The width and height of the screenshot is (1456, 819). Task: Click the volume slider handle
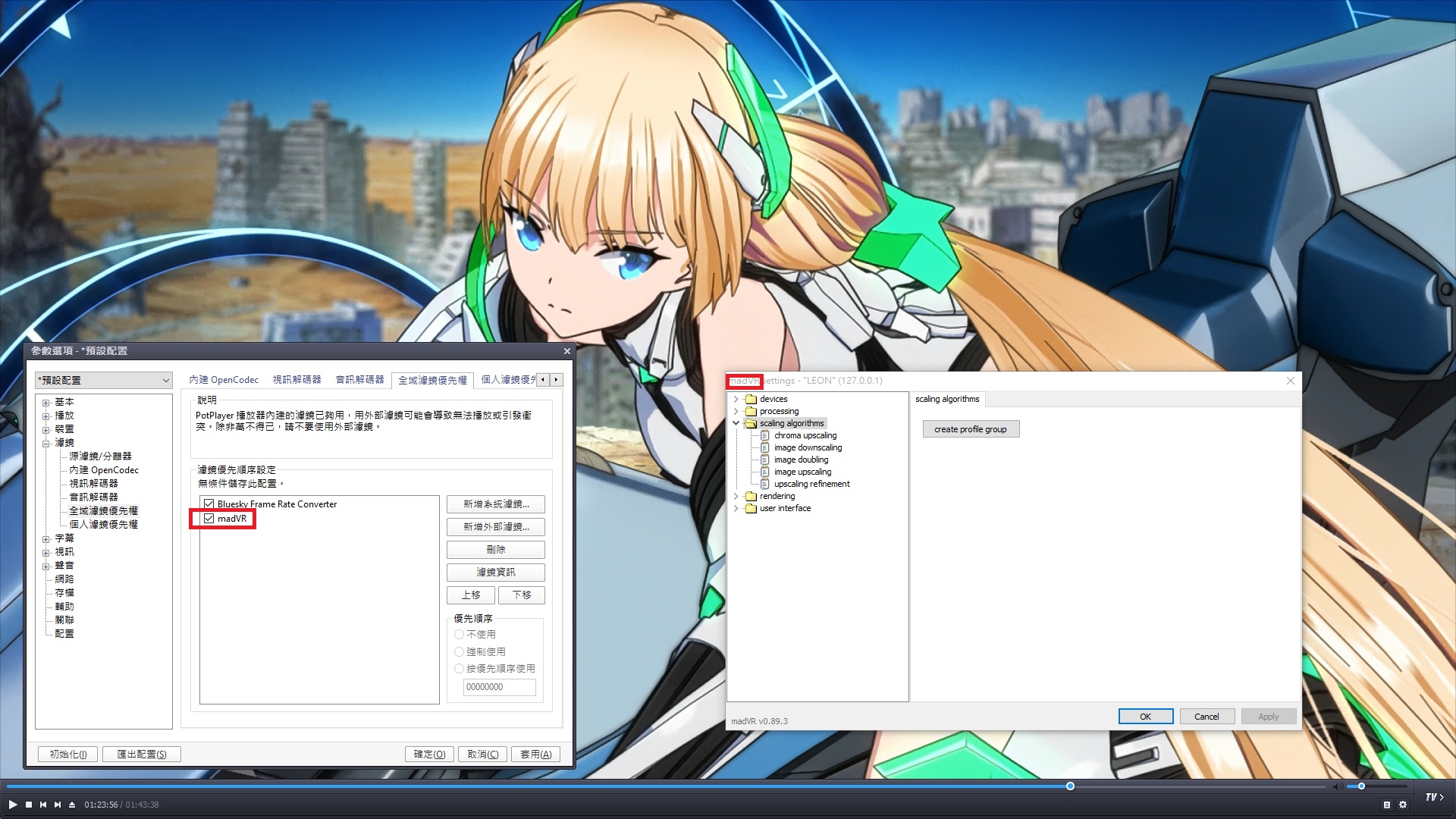coord(1361,786)
